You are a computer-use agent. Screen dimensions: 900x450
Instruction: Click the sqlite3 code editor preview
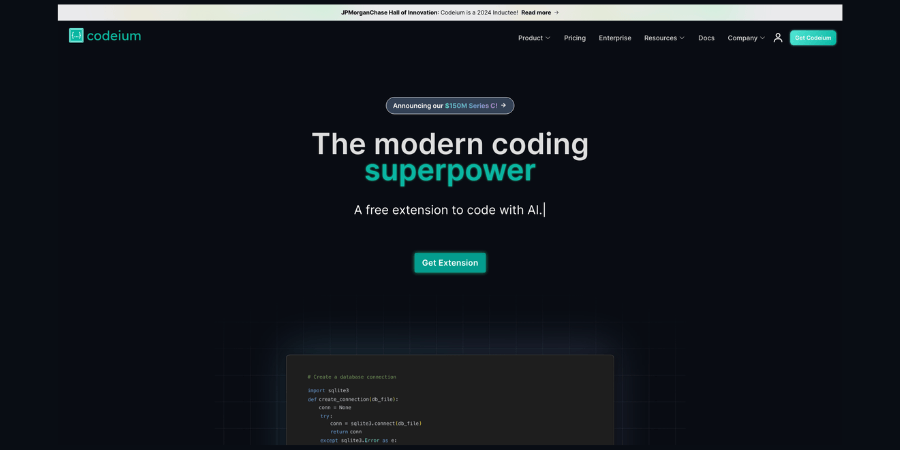click(450, 400)
